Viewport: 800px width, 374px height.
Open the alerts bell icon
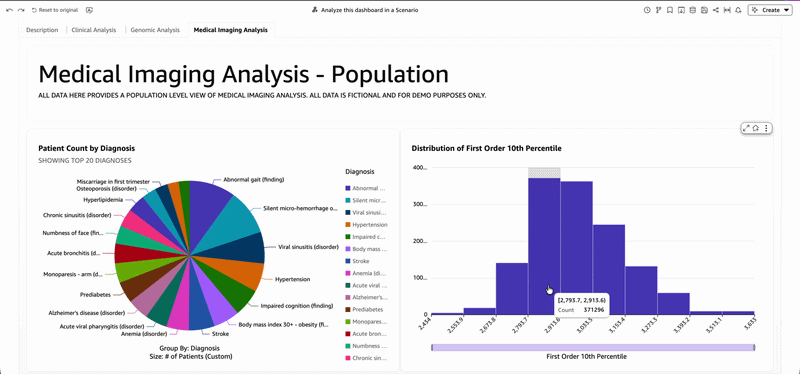pyautogui.click(x=738, y=10)
